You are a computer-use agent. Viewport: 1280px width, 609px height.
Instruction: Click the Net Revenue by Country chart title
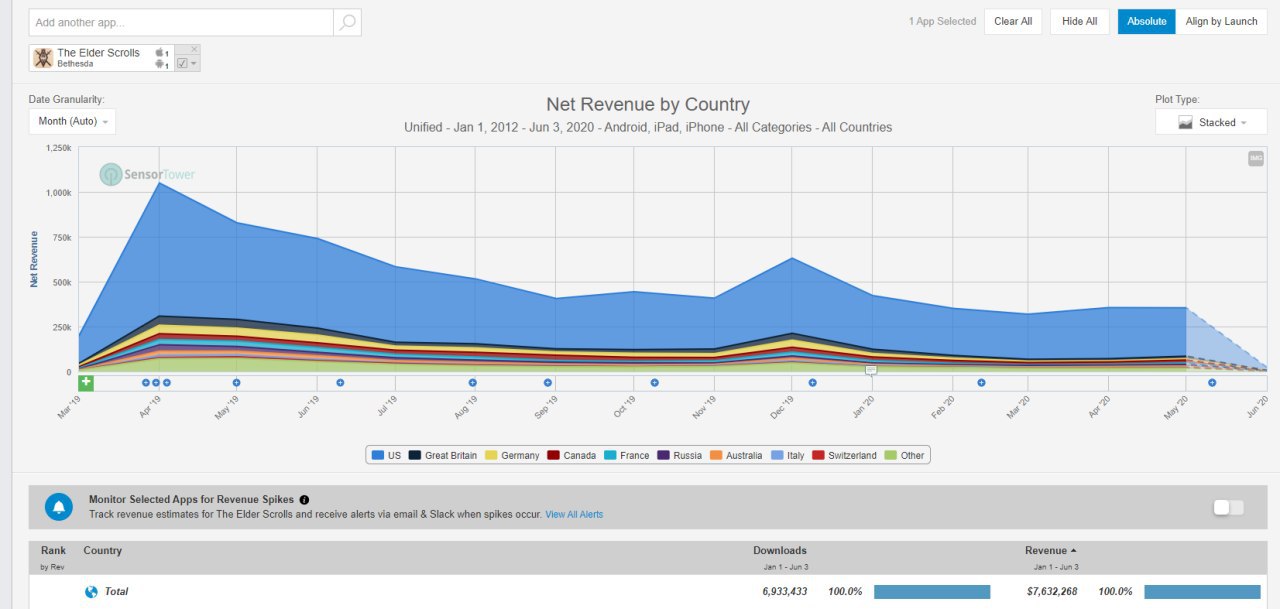pyautogui.click(x=648, y=104)
